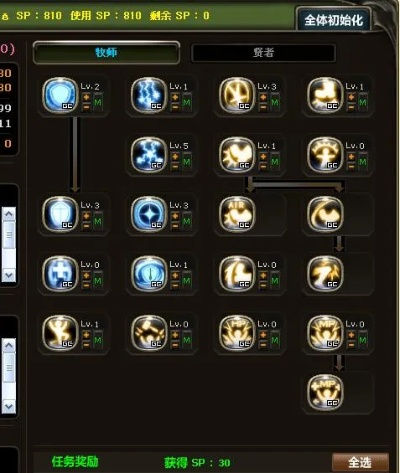Select the +MP skill icon at bottom
400x473 pixels.
click(325, 392)
